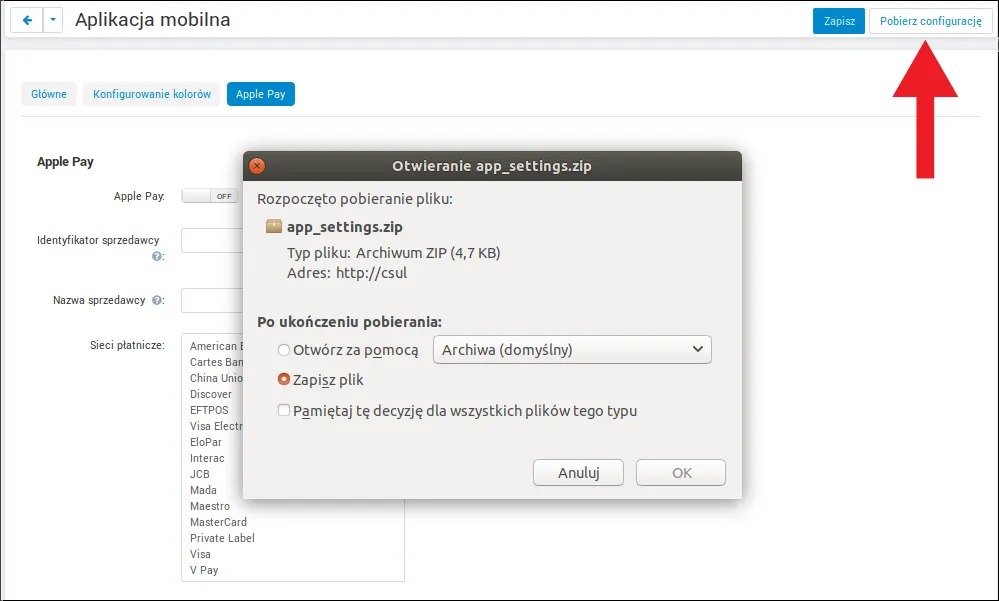Select China UnionPay in the list
Viewport: 999px width, 601px height.
click(217, 378)
